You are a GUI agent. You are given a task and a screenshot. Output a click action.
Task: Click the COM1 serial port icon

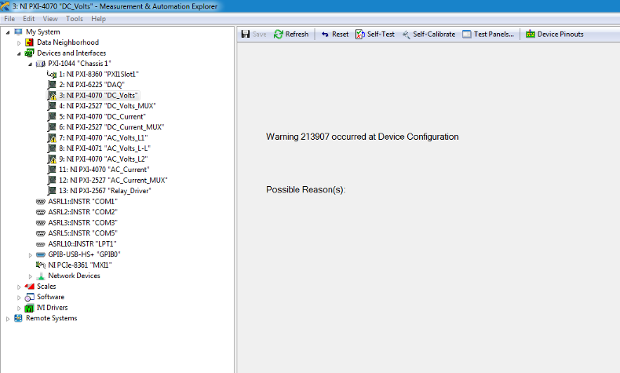pyautogui.click(x=40, y=202)
